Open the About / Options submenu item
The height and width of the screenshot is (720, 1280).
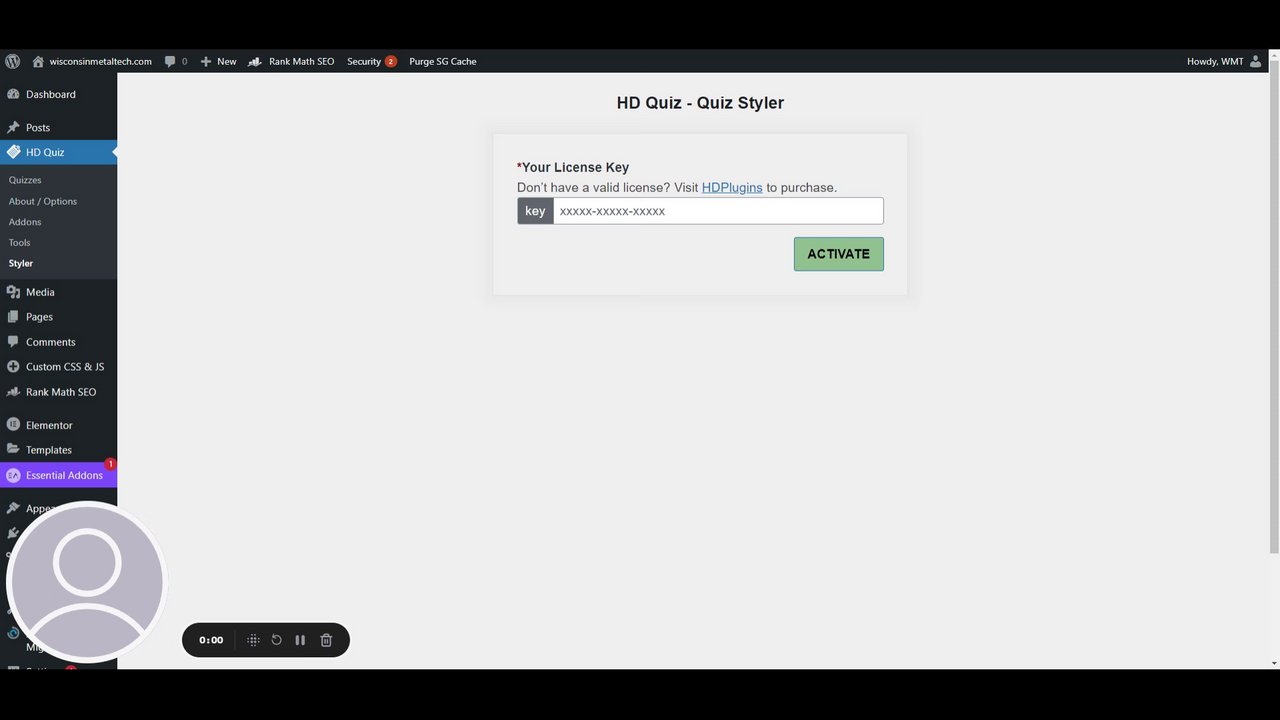(43, 201)
